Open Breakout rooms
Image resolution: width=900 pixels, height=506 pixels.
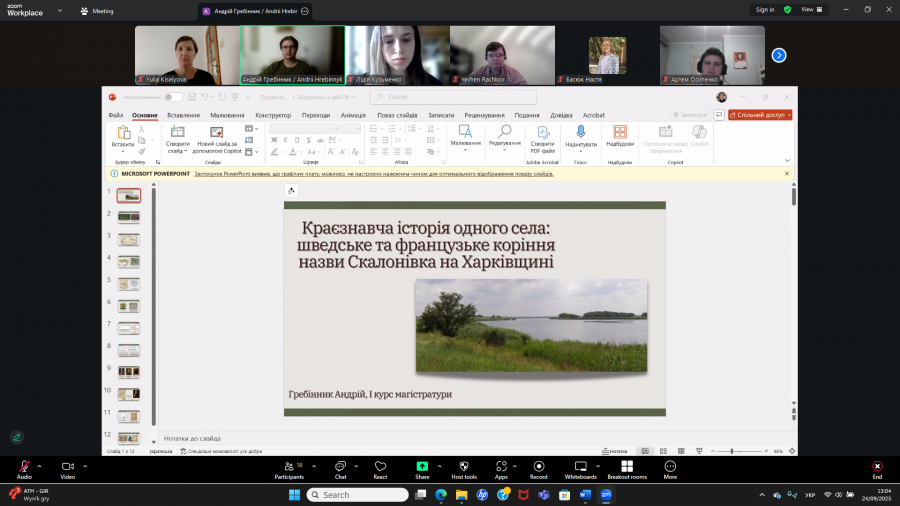[x=627, y=467]
